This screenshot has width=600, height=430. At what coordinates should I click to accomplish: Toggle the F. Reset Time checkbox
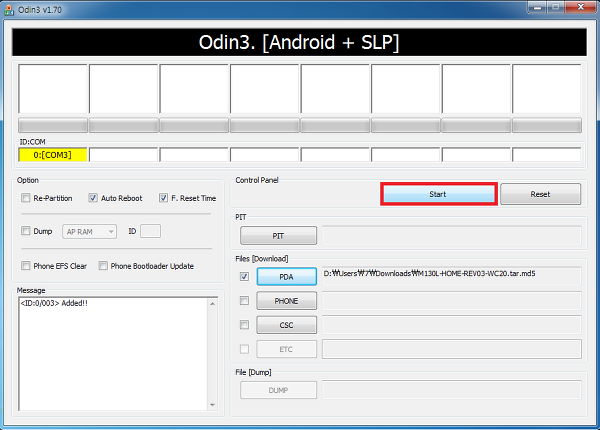(x=163, y=198)
